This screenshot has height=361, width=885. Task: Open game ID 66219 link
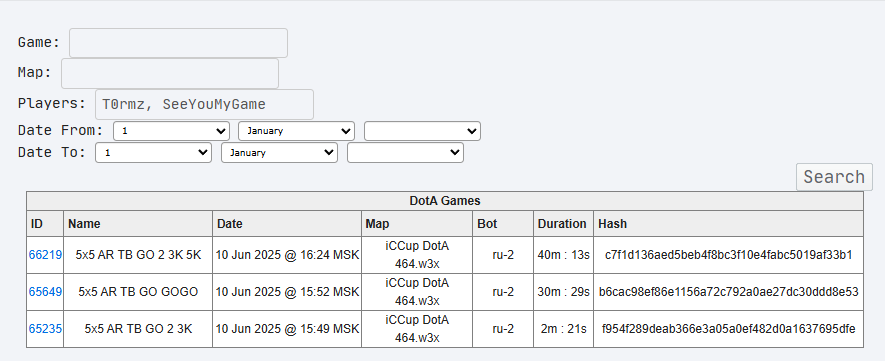point(45,255)
